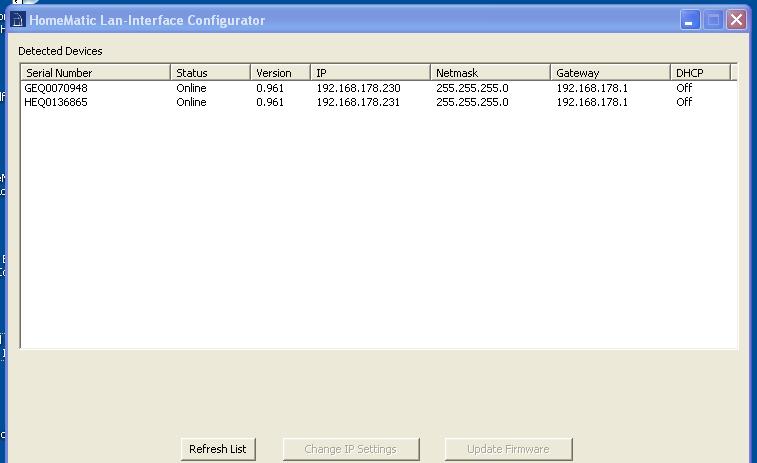This screenshot has height=463, width=757.
Task: Click gateway 192.168.178.1 in GEQ0070948 row
Action: pos(592,88)
